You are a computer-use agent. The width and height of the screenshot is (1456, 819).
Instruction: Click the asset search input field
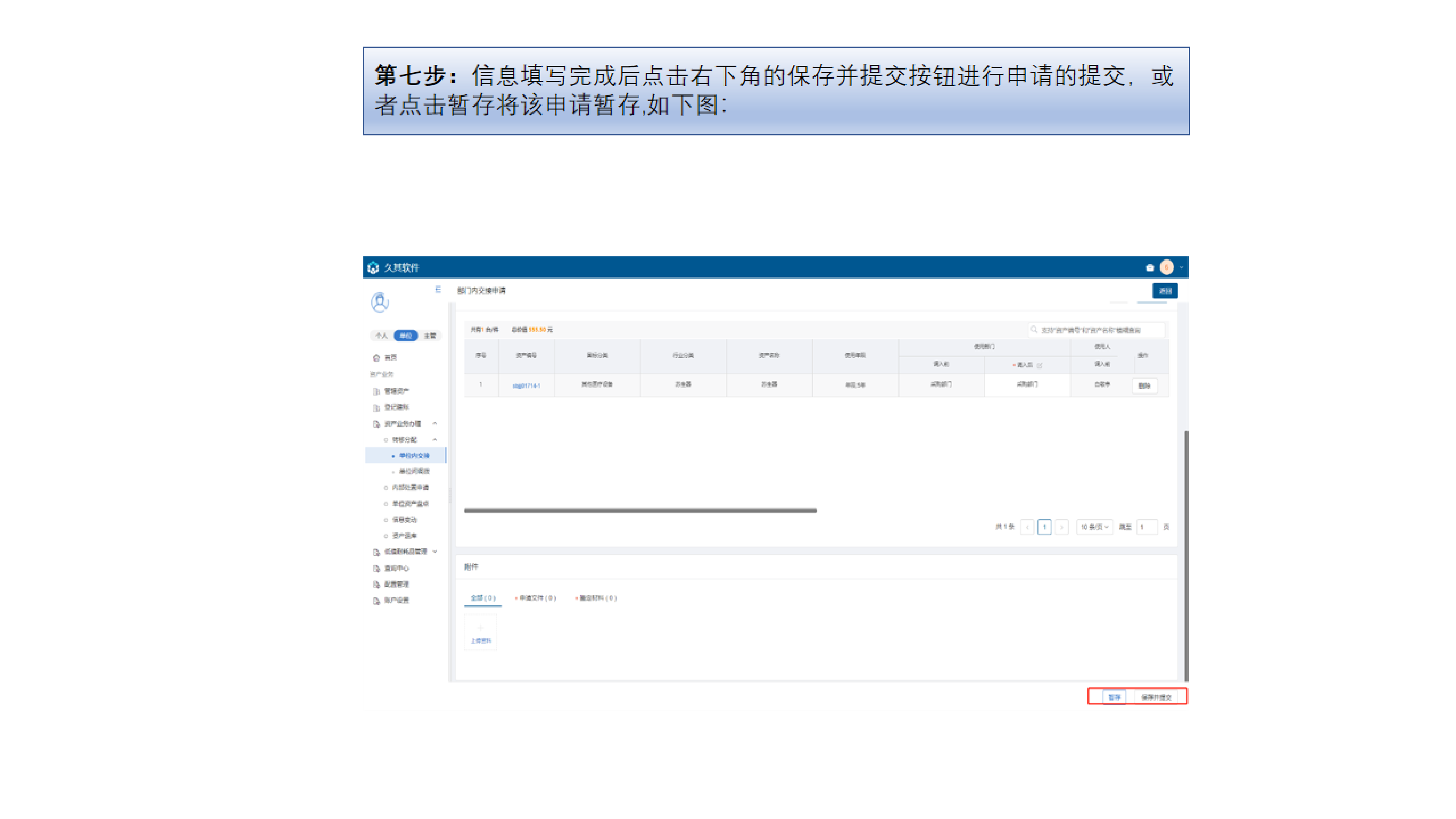click(1096, 329)
